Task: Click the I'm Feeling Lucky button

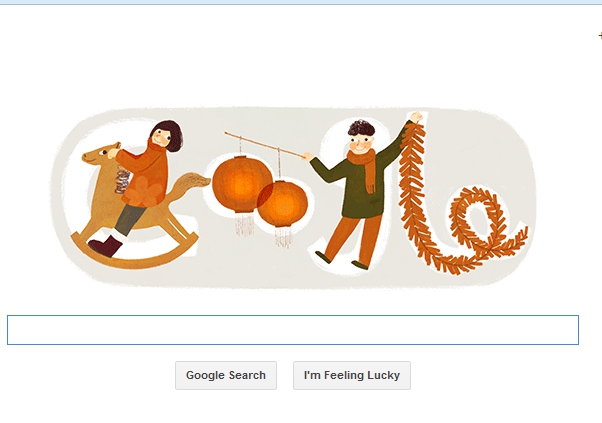Action: tap(352, 375)
